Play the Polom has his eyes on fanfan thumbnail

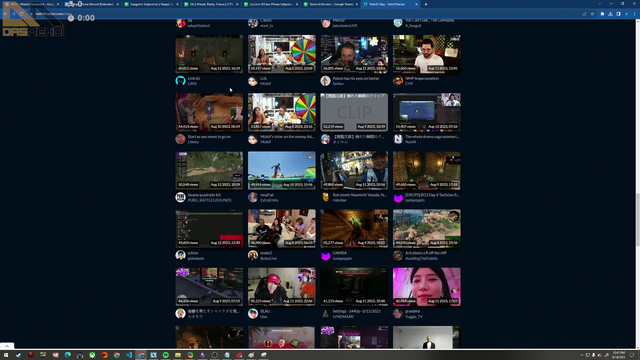354,54
